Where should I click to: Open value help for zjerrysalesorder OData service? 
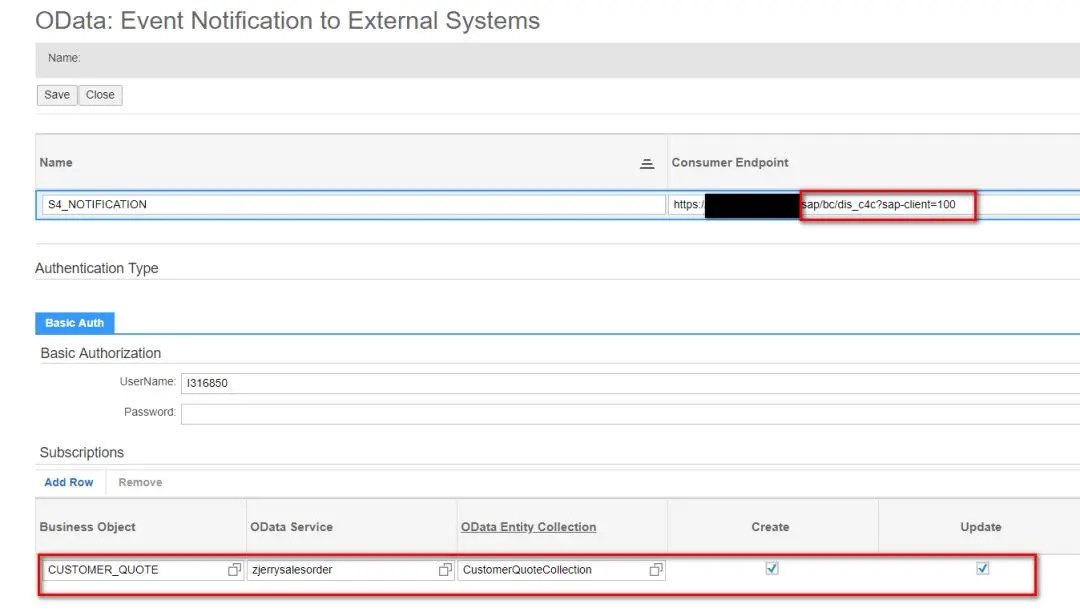(x=445, y=569)
